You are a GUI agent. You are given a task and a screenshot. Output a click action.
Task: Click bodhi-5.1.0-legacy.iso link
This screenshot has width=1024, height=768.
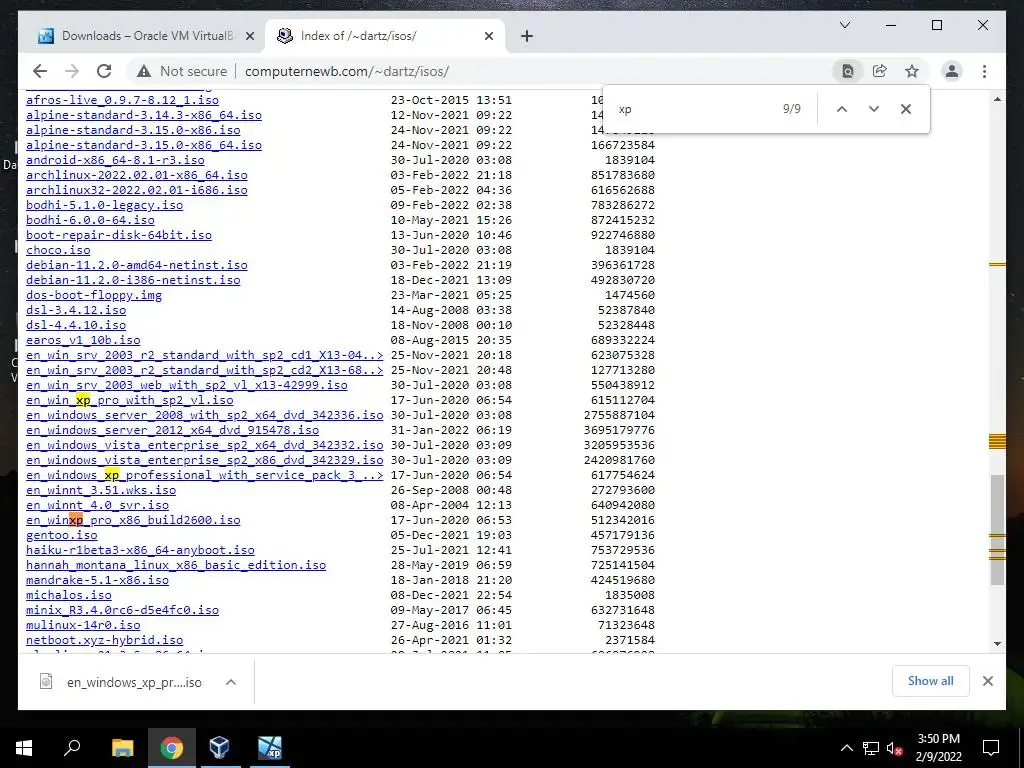click(104, 205)
